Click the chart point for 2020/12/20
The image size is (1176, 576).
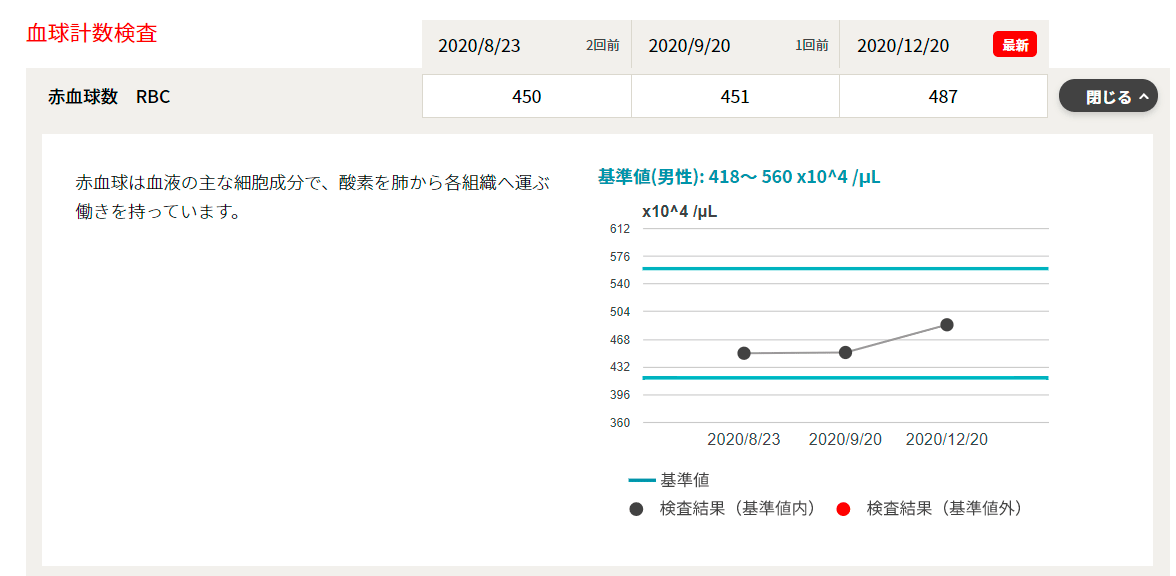pyautogui.click(x=946, y=325)
